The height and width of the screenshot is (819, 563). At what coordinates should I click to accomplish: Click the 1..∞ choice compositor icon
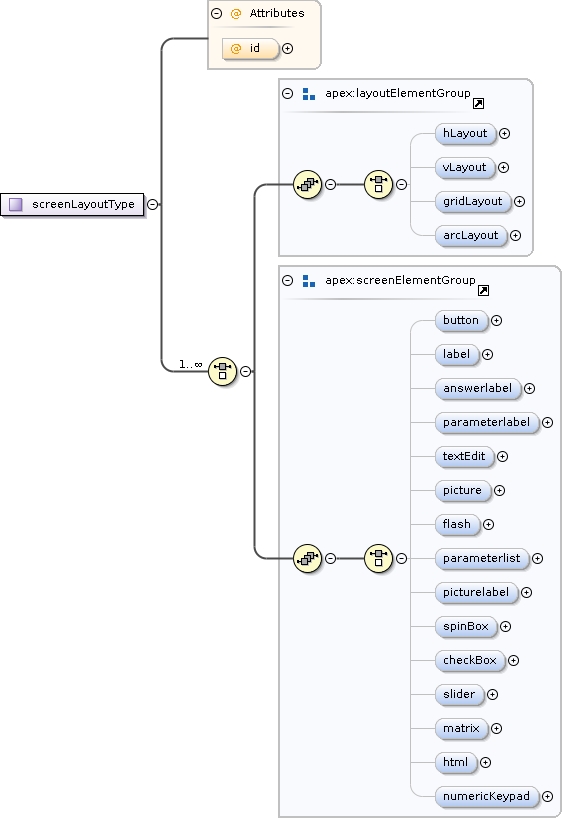222,371
